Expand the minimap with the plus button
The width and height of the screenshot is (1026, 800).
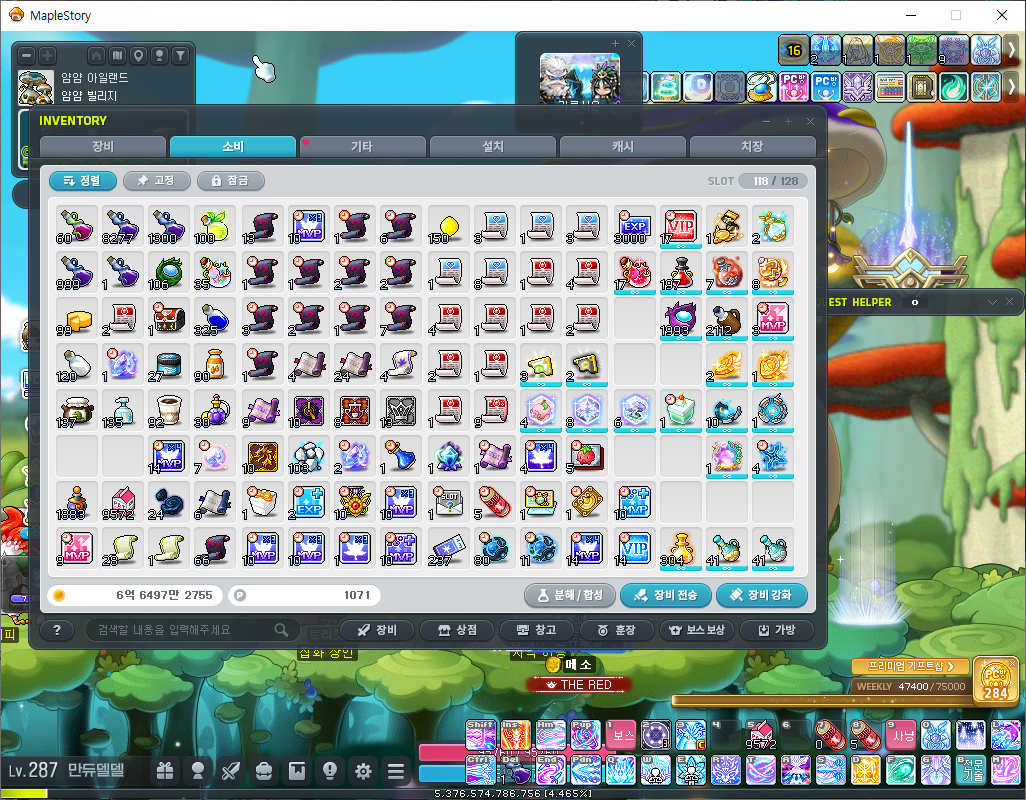[48, 56]
